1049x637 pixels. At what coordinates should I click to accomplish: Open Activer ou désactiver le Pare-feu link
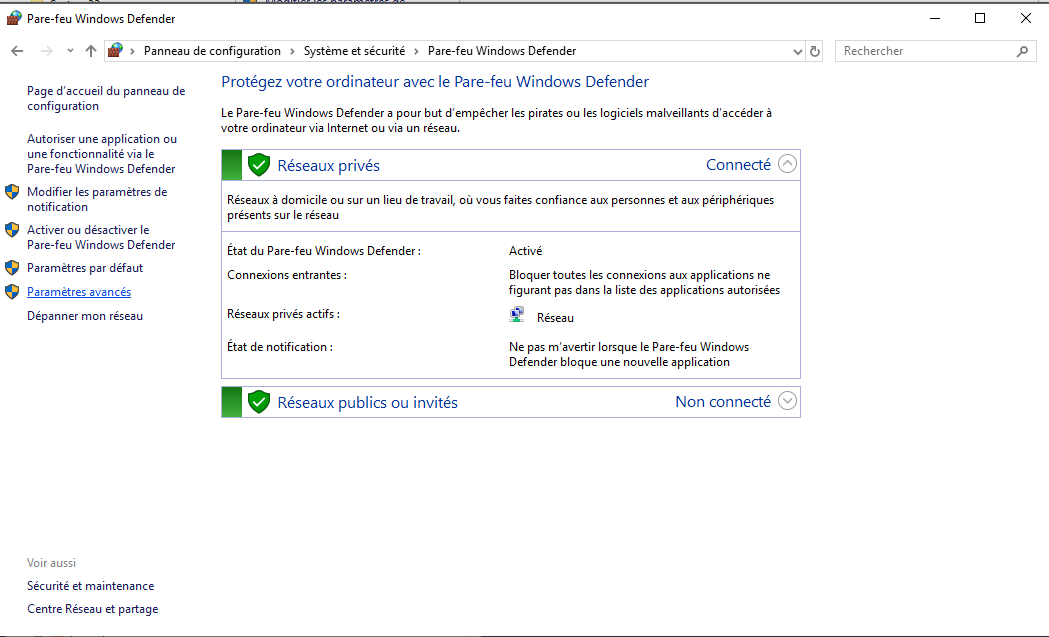click(x=100, y=237)
